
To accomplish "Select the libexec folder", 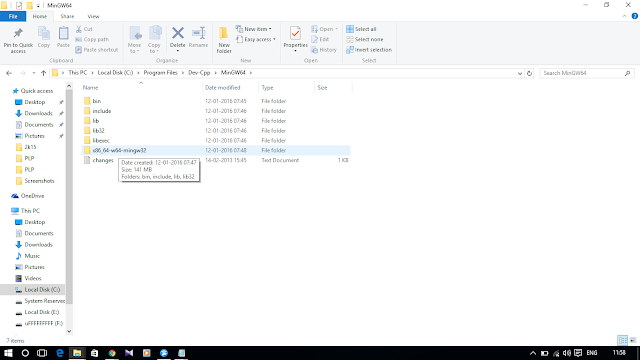I will click(101, 140).
